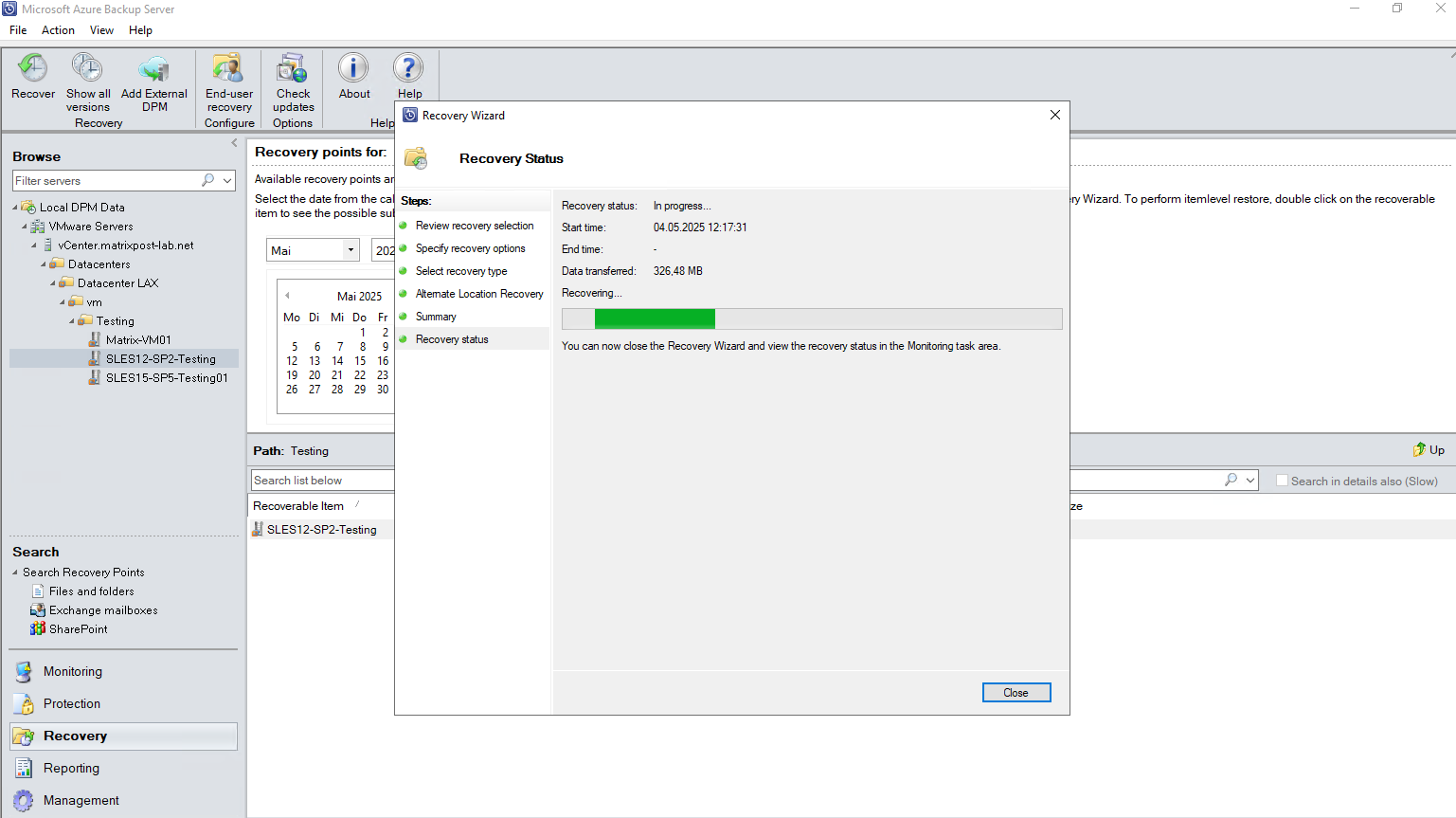Viewport: 1456px width, 818px height.
Task: Collapse the browse pane arrow
Action: pos(234,143)
